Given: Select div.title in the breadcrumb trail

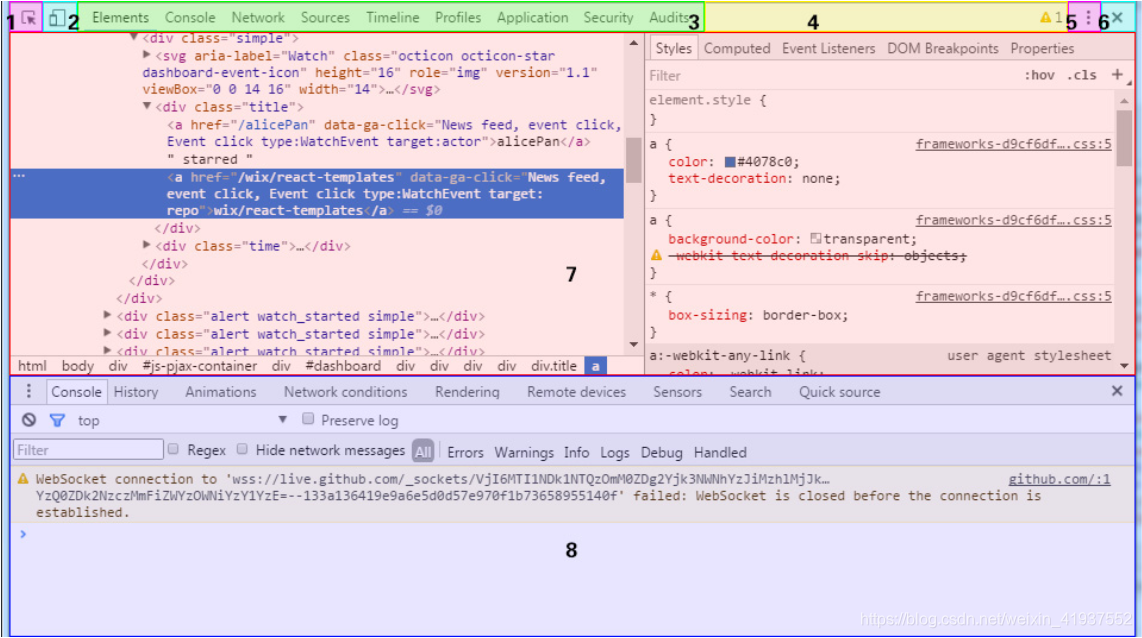Looking at the screenshot, I should [554, 366].
